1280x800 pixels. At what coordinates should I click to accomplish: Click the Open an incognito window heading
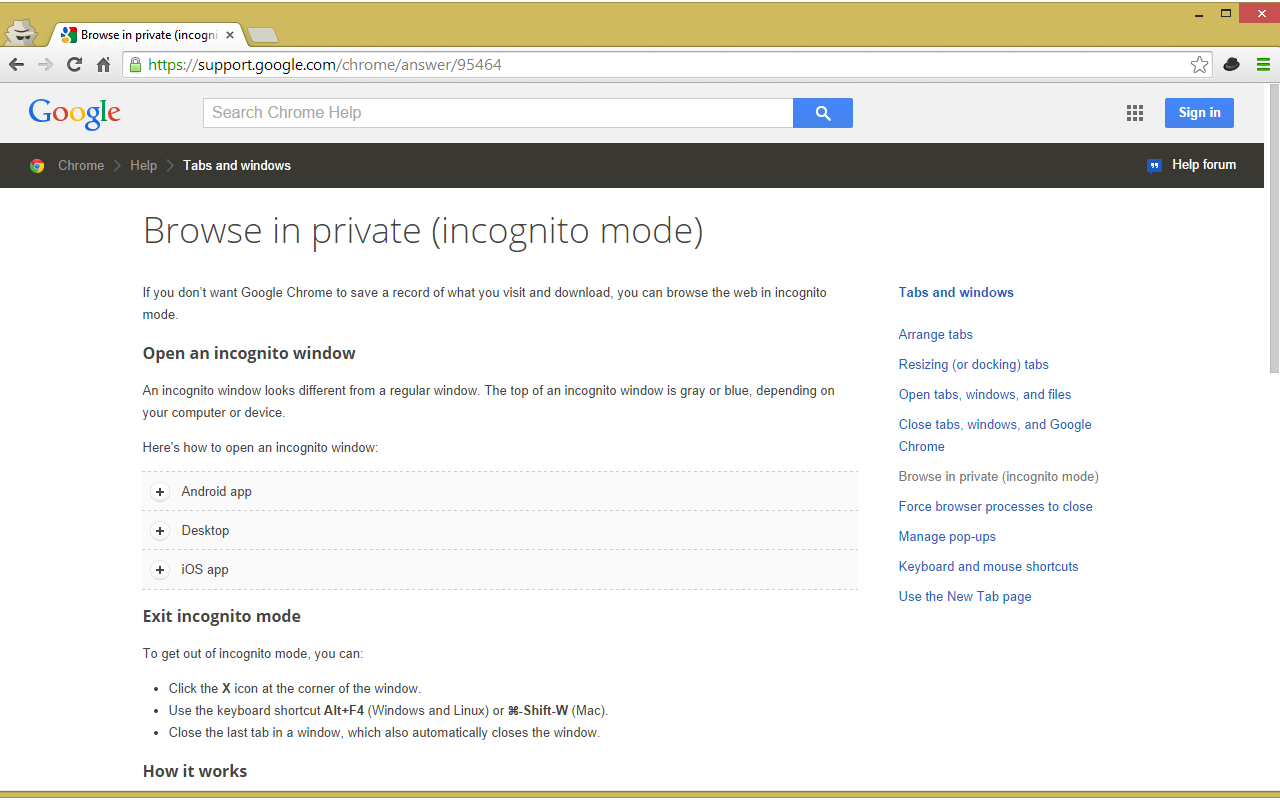pos(249,353)
